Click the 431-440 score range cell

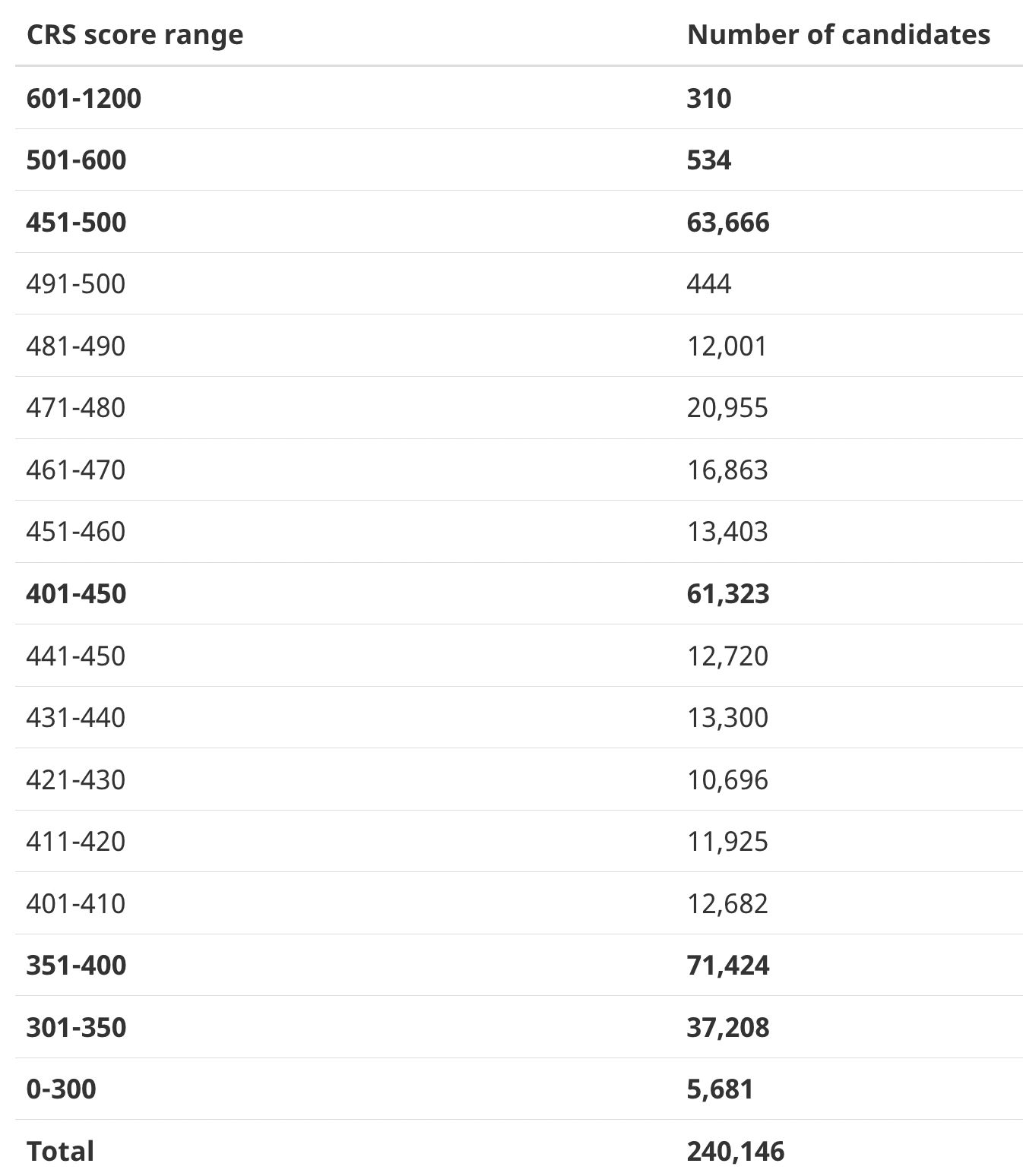coord(75,718)
